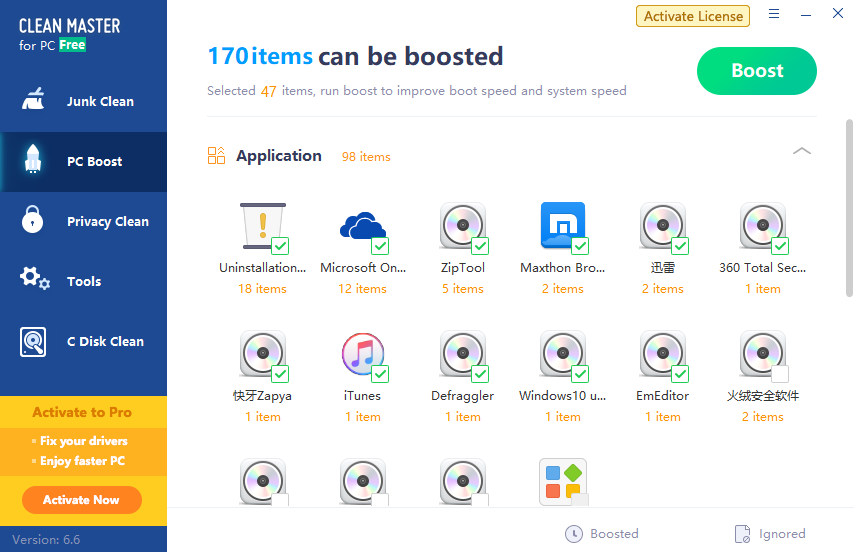This screenshot has height=552, width=854.
Task: Click the Boosted clock icon
Action: click(574, 534)
